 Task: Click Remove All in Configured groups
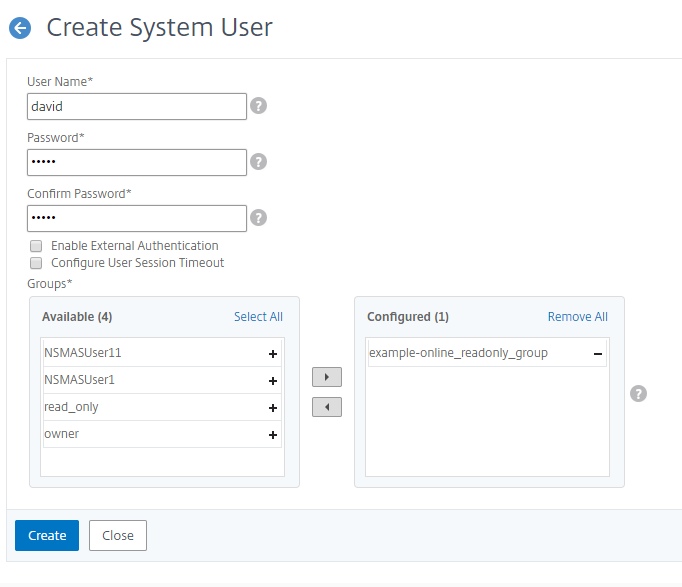pos(577,317)
